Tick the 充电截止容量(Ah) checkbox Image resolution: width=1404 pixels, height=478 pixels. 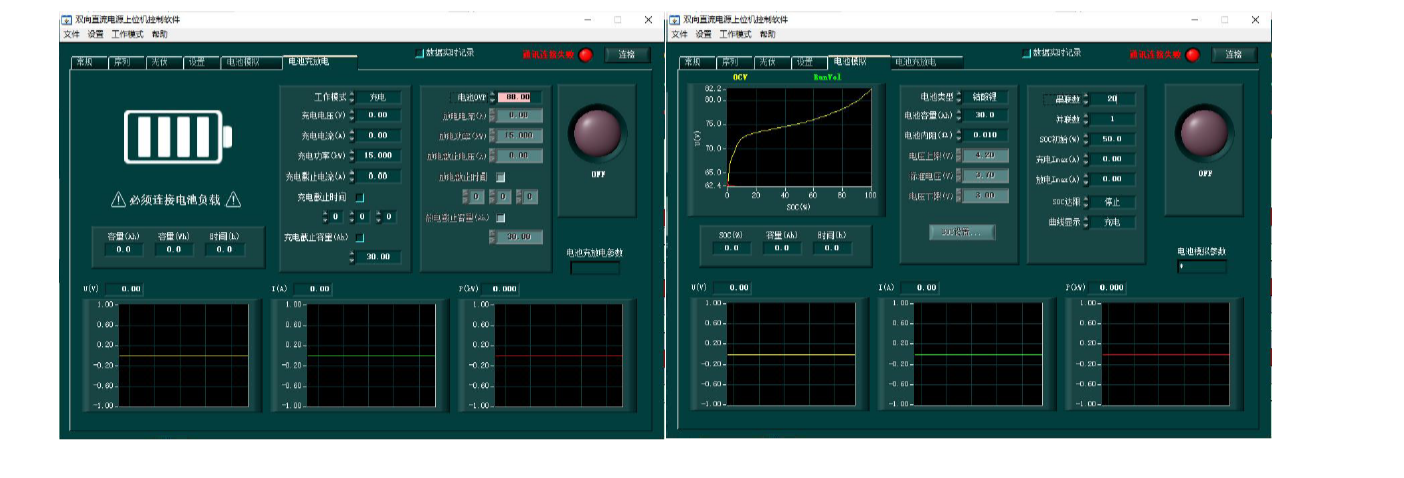[x=359, y=237]
